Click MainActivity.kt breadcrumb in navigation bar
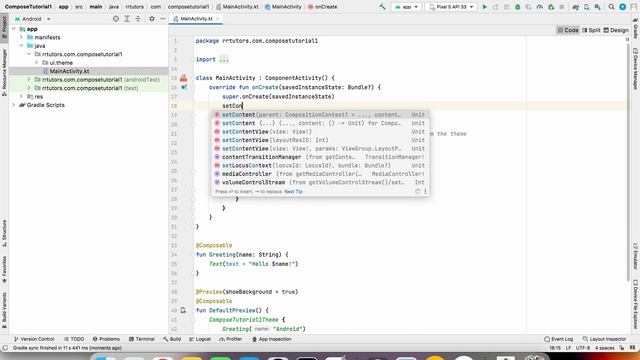 [x=237, y=7]
